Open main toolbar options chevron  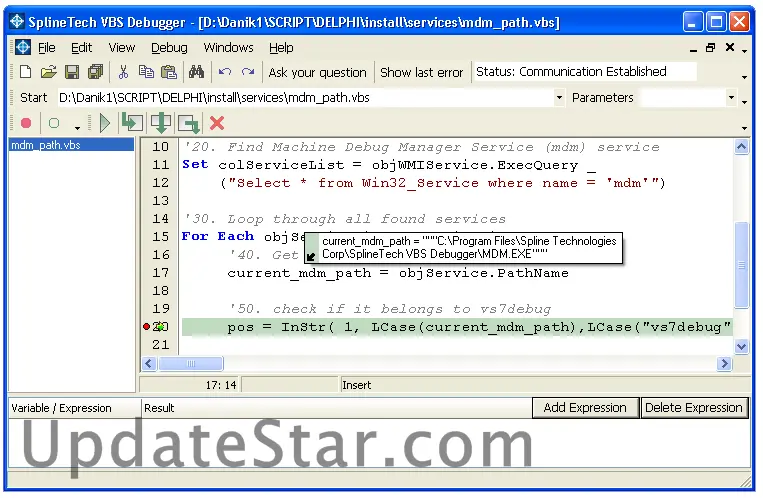click(x=745, y=77)
